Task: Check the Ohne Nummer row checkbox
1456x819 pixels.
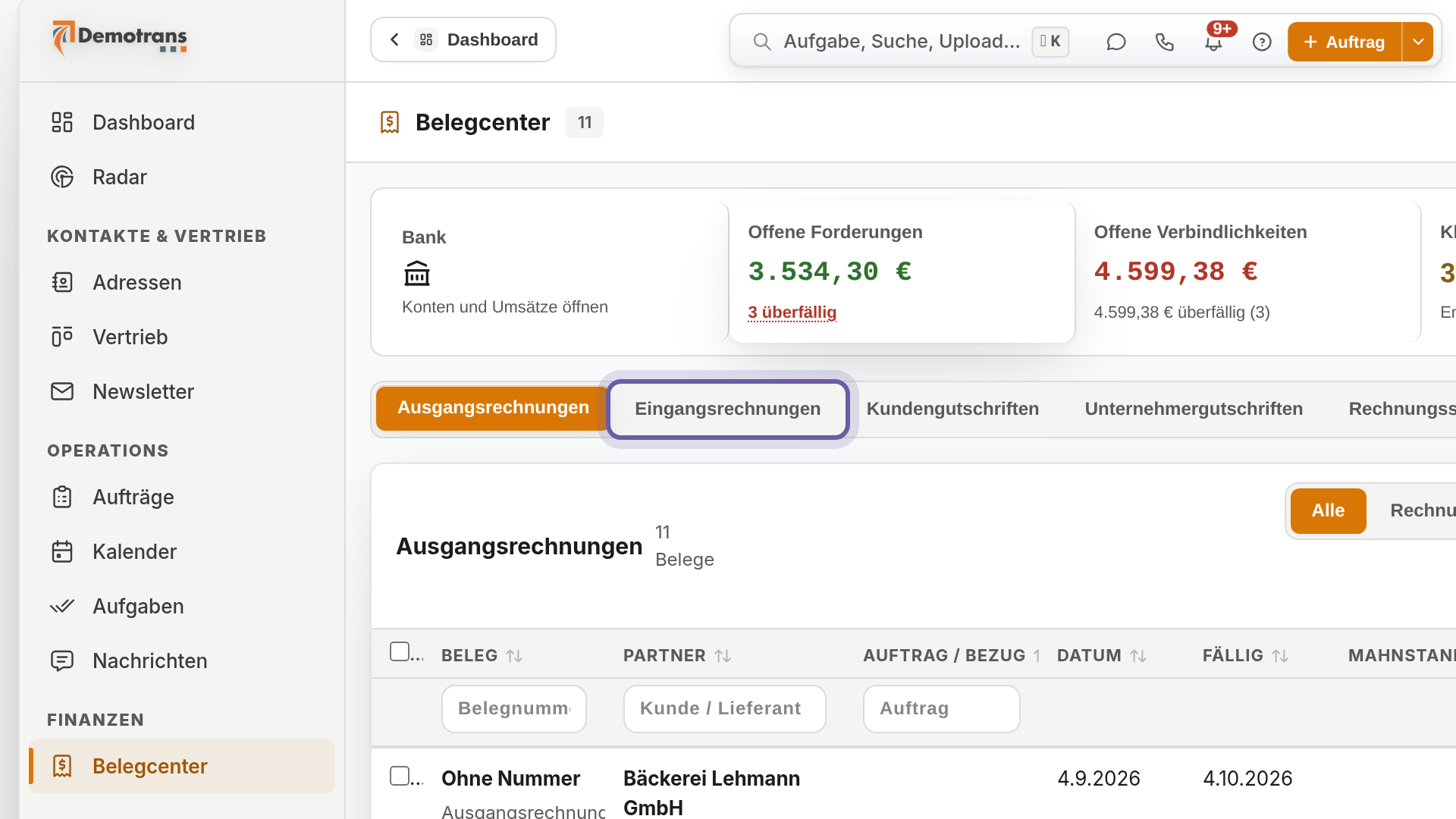Action: [400, 776]
